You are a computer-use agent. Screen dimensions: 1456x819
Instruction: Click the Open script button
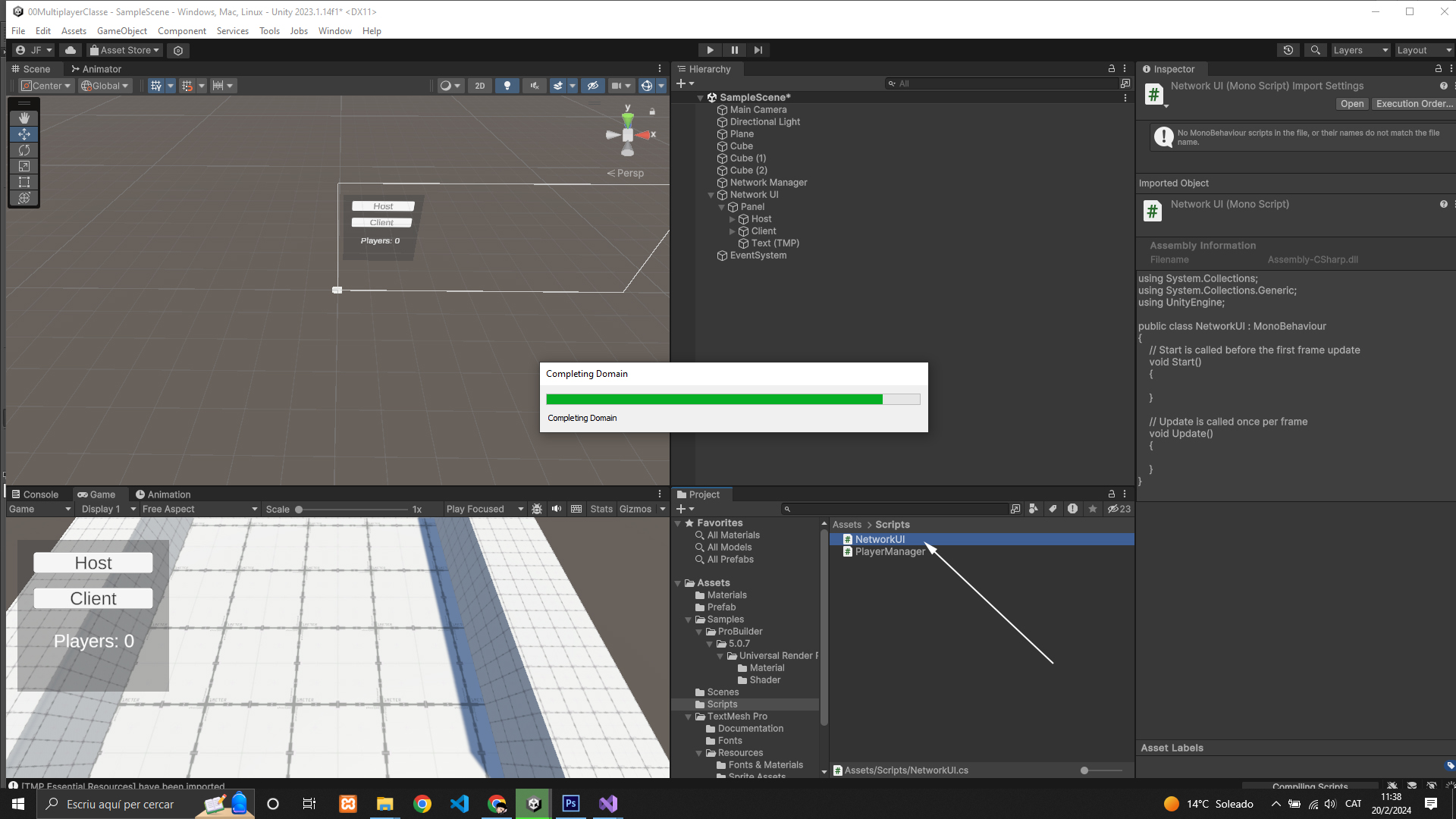(x=1351, y=104)
